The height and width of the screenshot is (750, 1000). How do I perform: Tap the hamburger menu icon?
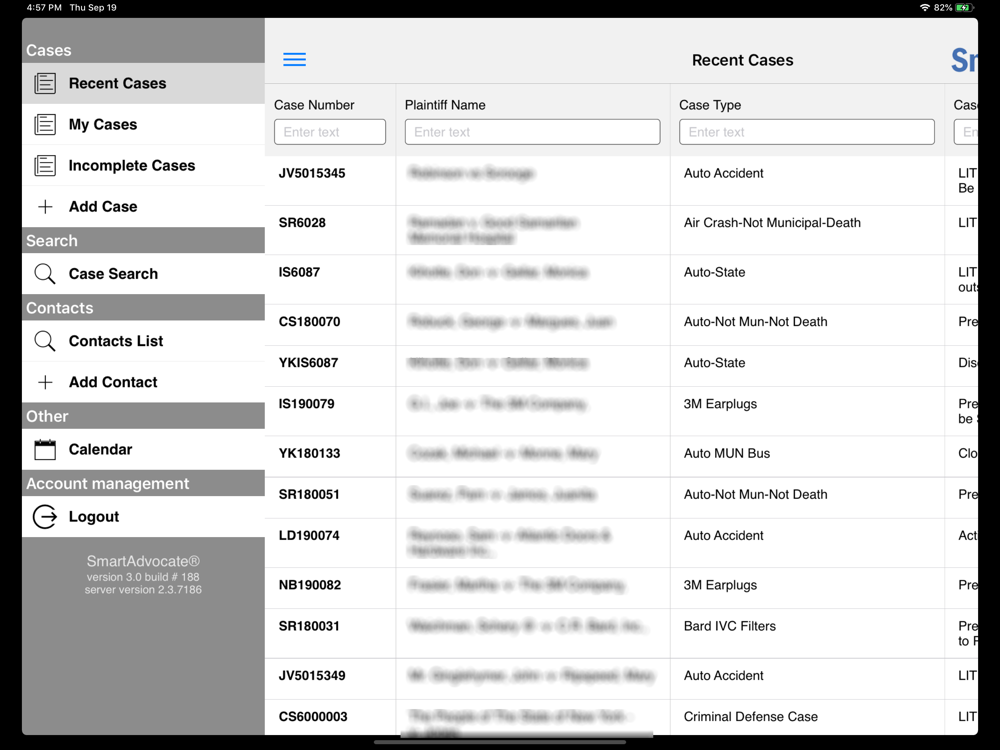(x=295, y=59)
